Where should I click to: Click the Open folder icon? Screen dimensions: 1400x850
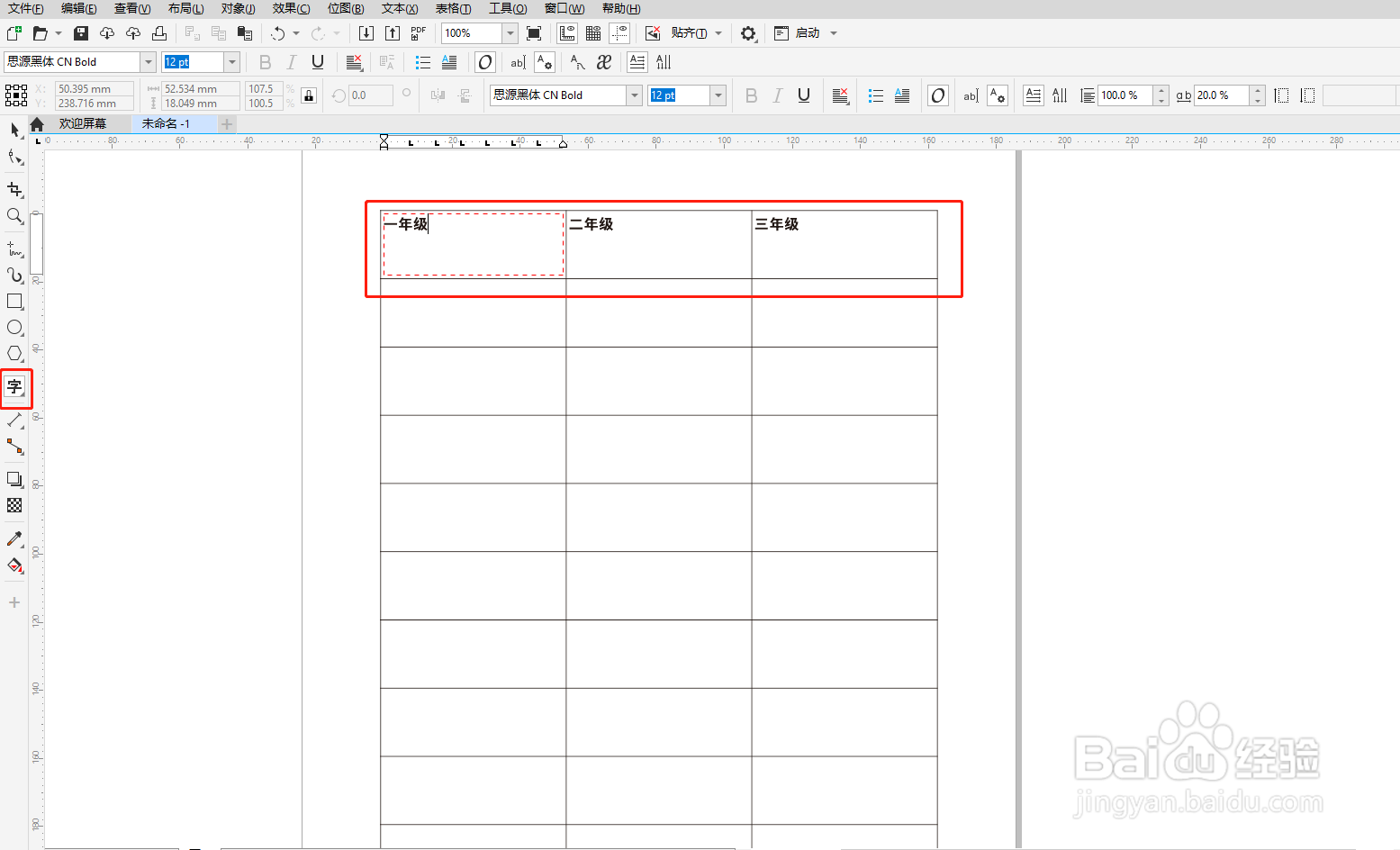[x=40, y=33]
